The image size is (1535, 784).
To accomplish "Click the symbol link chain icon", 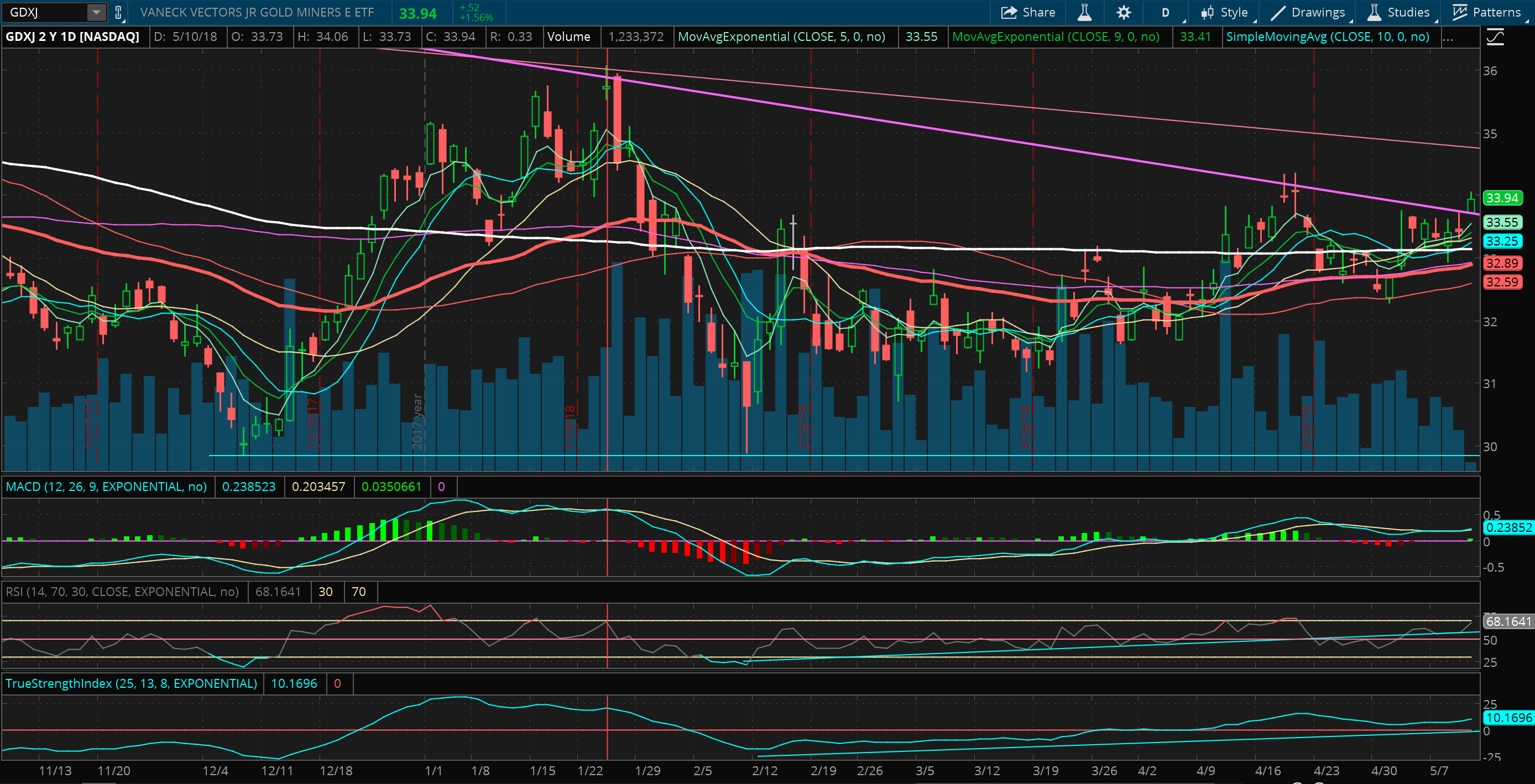I will (118, 13).
